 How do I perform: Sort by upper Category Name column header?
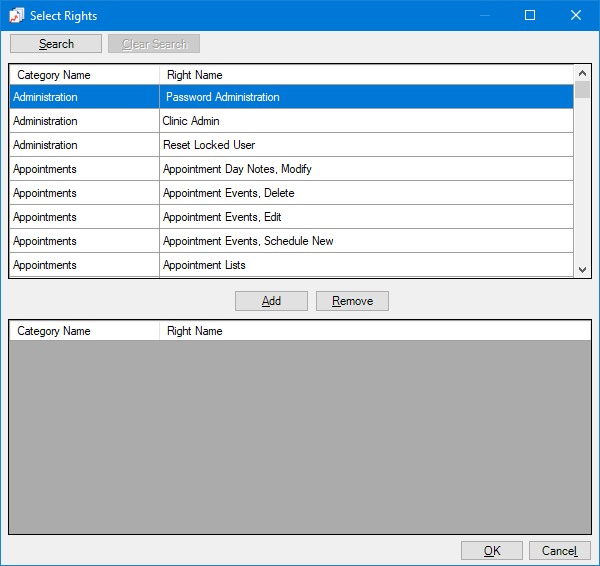coord(84,75)
